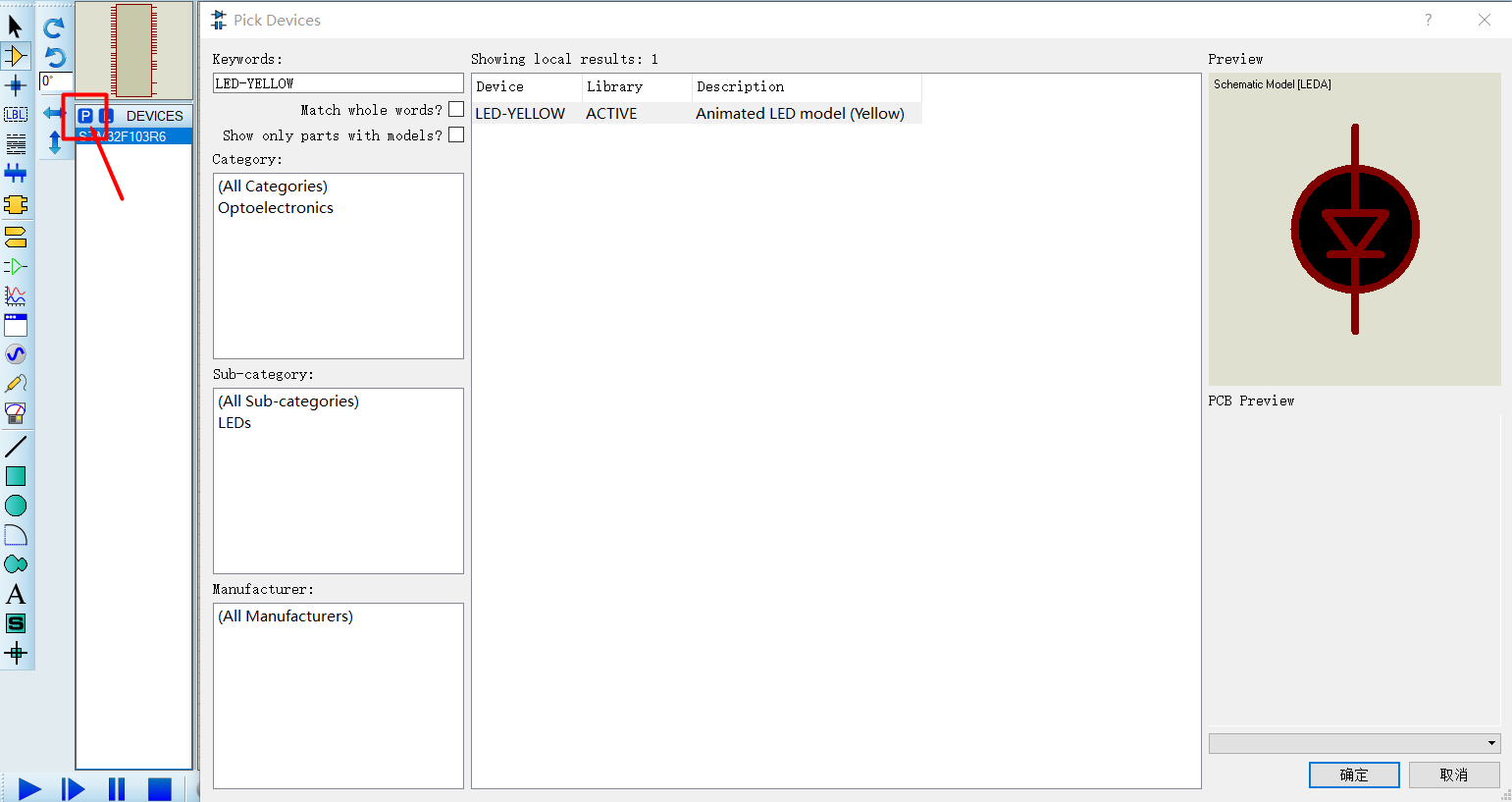The image size is (1512, 802).
Task: Open the PCB package dropdown
Action: pos(1355,744)
